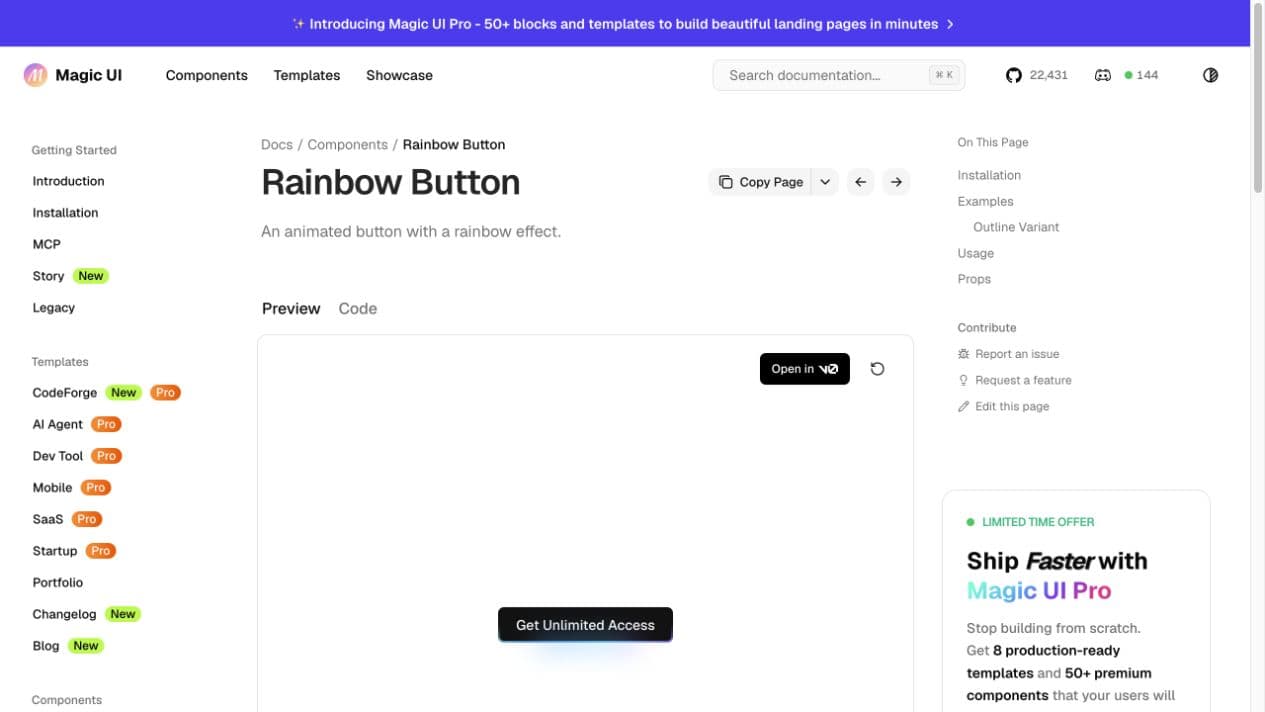Screen dimensions: 1265x712
Task: Click the ⌘K shortcut badge in search
Action: 943,75
